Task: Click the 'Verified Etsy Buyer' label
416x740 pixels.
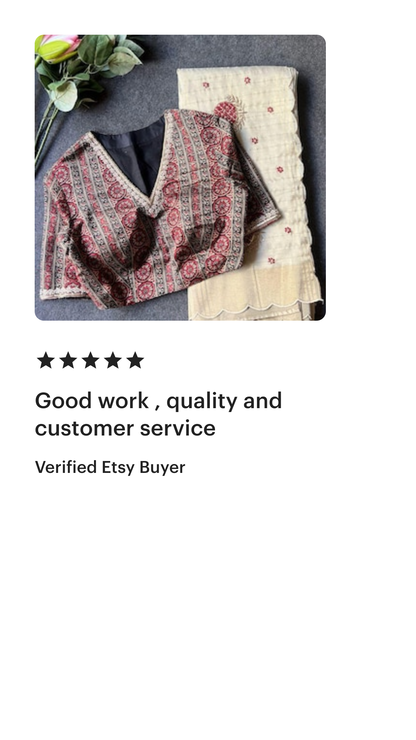Action: coord(110,467)
